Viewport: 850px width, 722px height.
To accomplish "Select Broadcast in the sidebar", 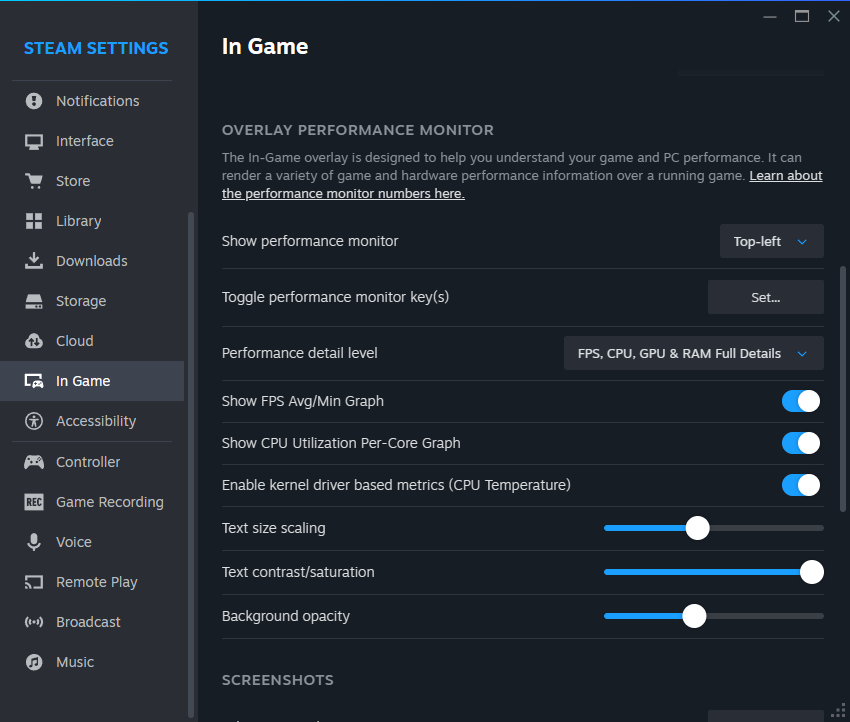I will 92,622.
